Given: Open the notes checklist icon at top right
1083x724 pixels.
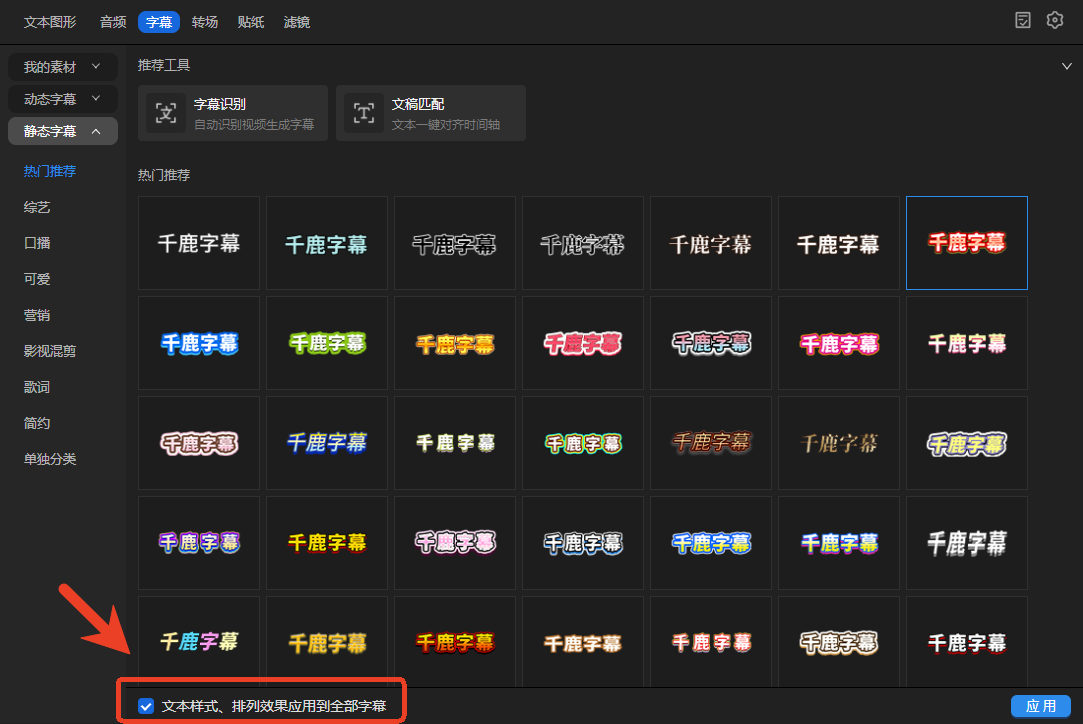Looking at the screenshot, I should tap(1023, 21).
